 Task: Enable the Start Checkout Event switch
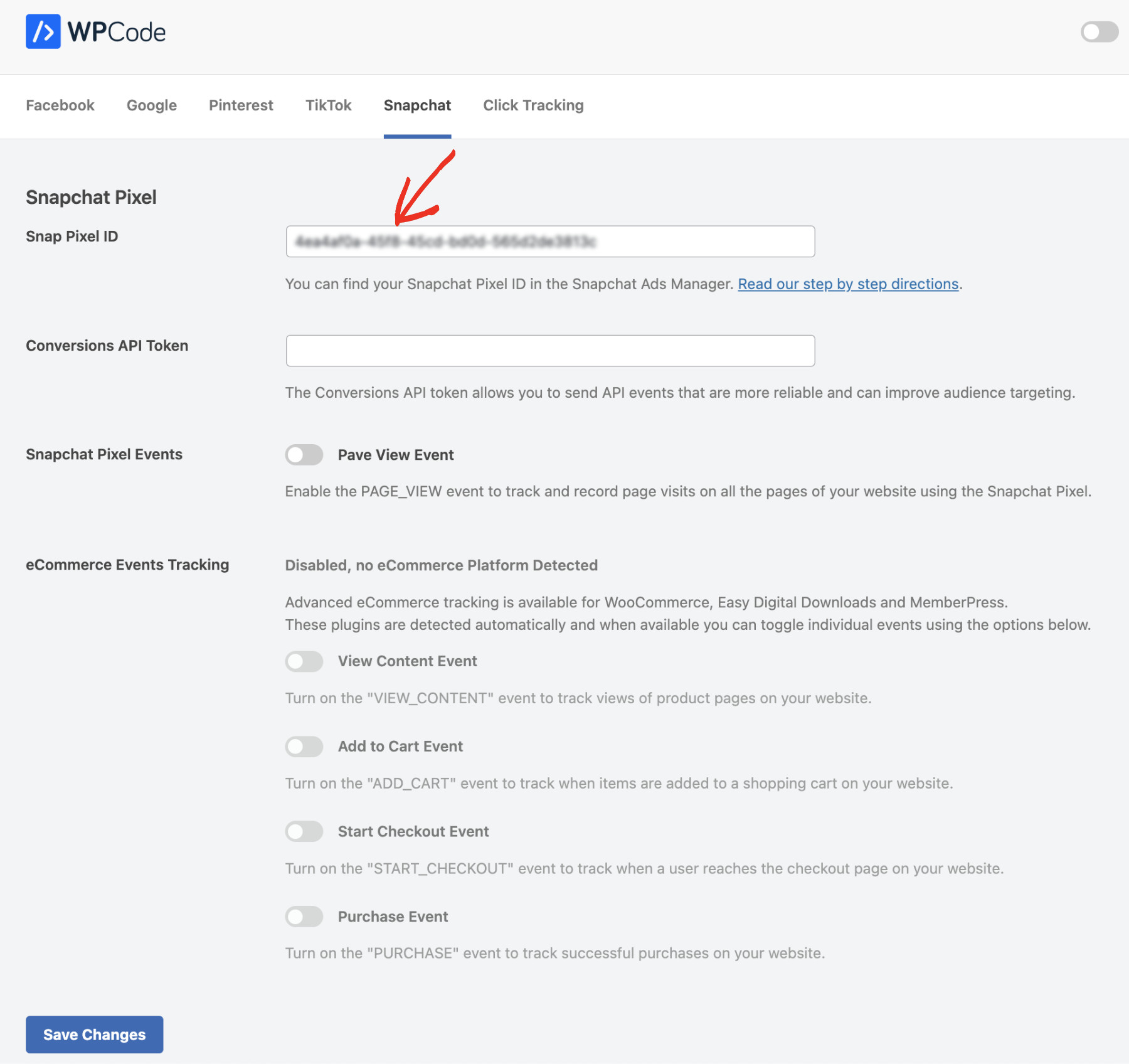click(x=304, y=832)
